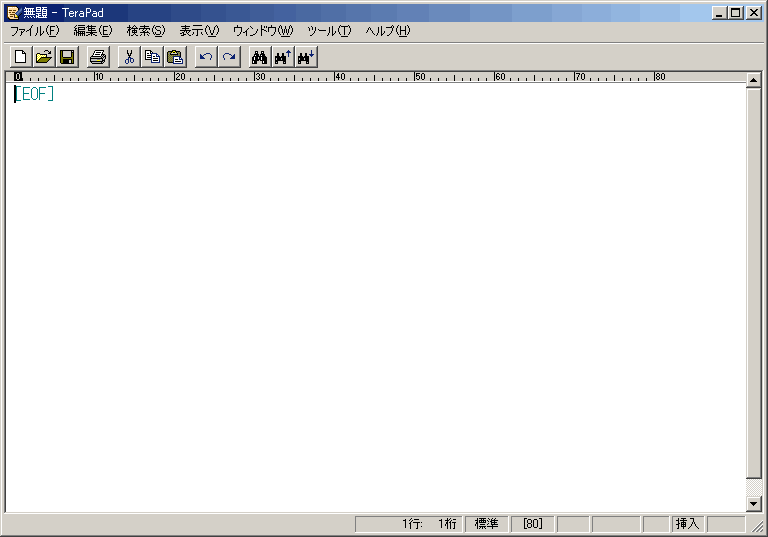The height and width of the screenshot is (537, 768).
Task: Find next using binoculars down-arrow icon
Action: point(307,57)
